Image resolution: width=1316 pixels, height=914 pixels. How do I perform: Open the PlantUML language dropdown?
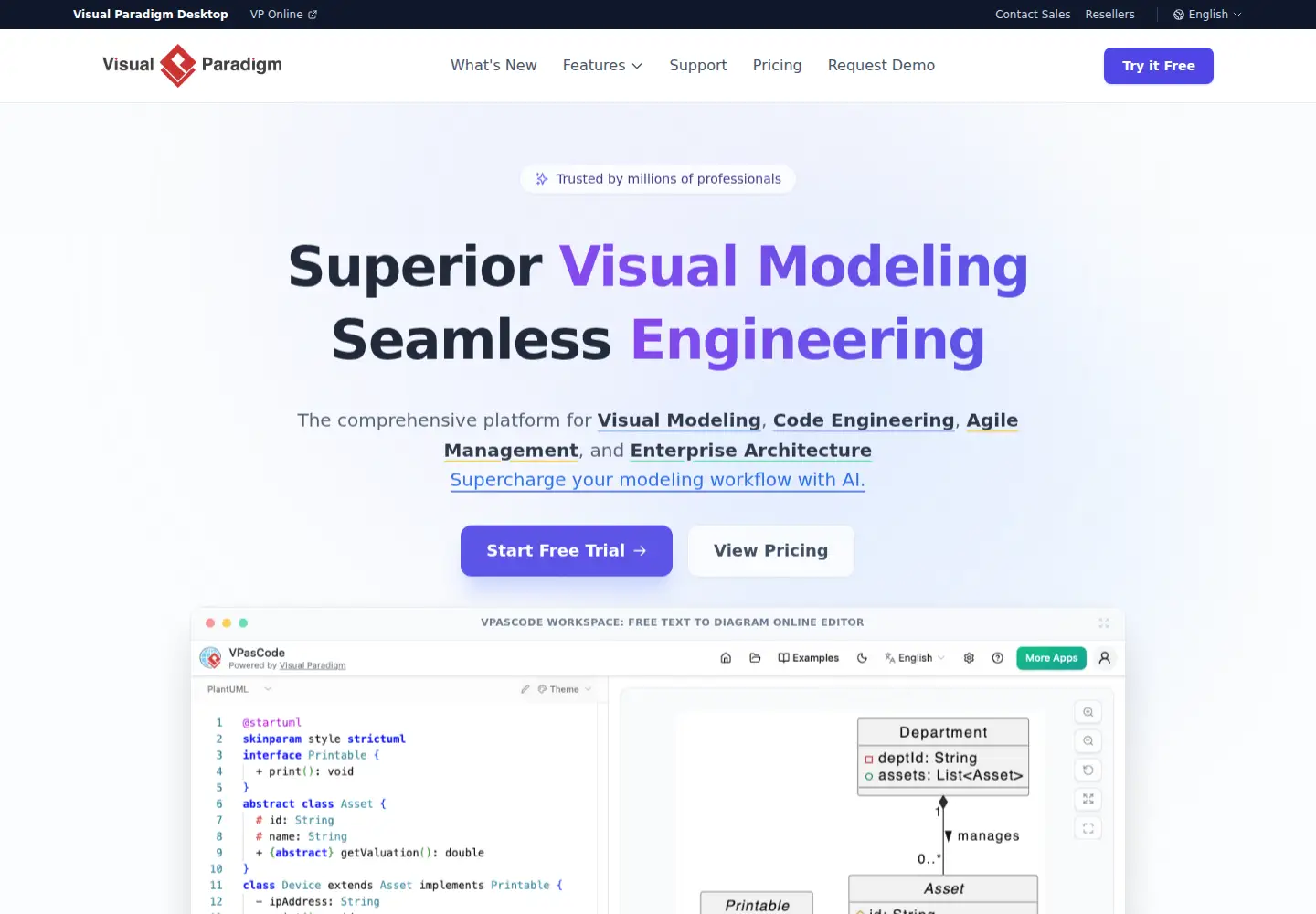239,689
